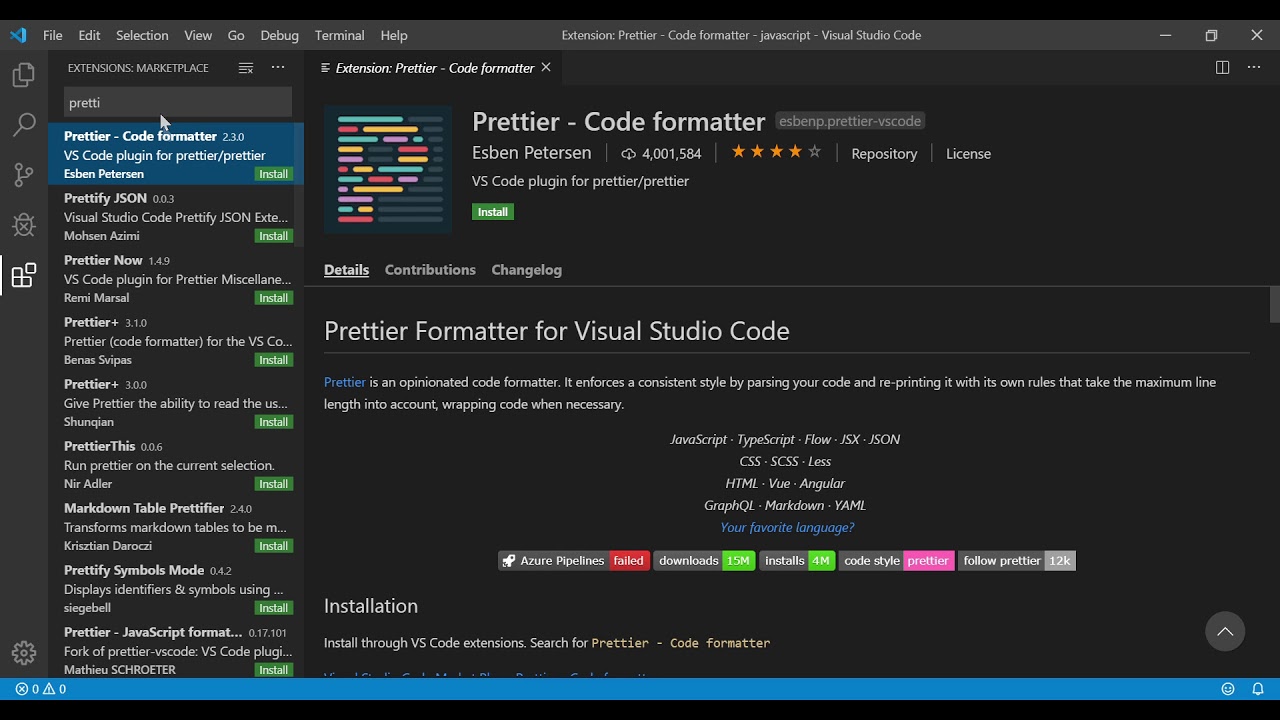
Task: Click the Azure Pipelines failed badge
Action: point(574,561)
